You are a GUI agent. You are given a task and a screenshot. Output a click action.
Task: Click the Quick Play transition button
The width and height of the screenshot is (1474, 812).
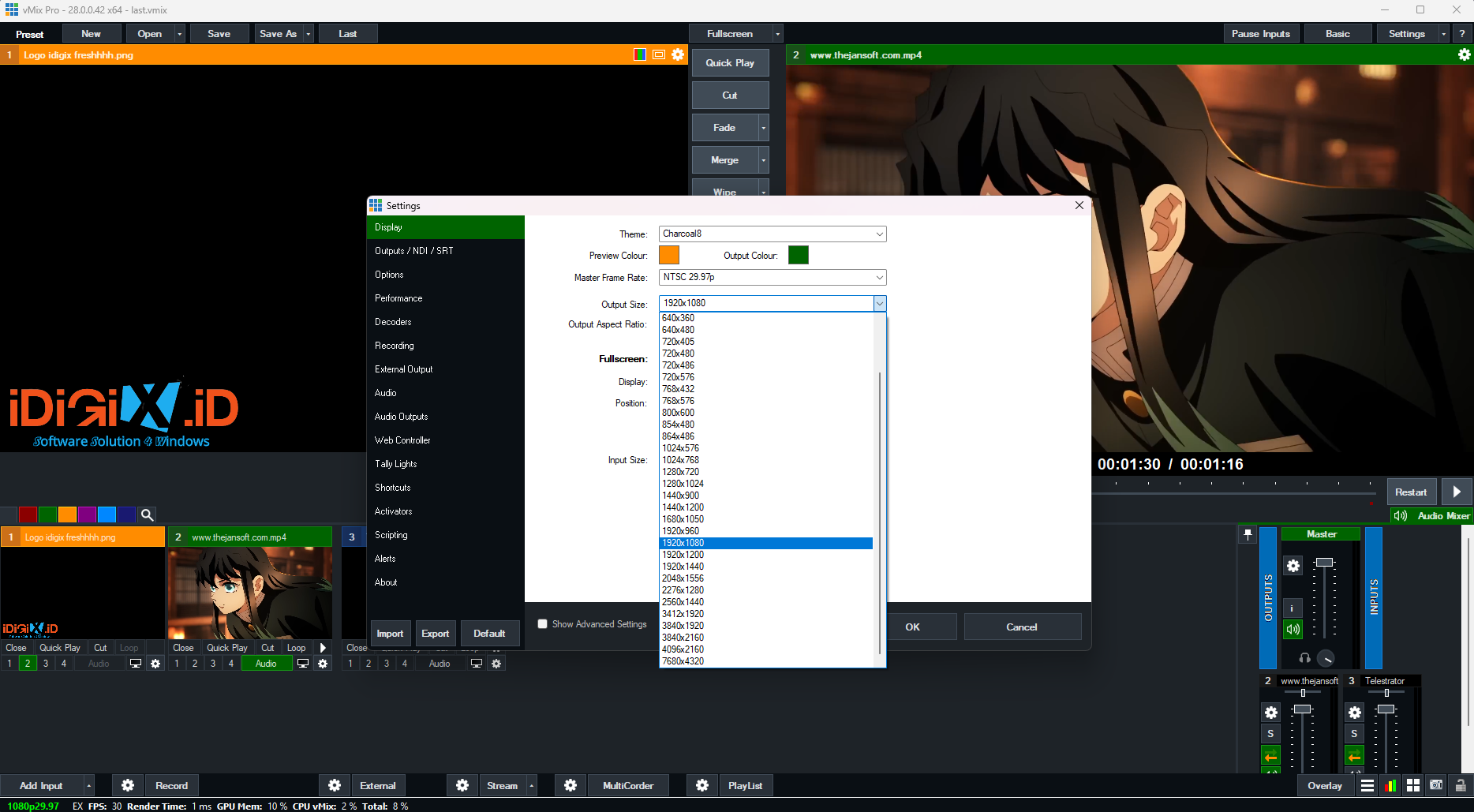pos(730,63)
